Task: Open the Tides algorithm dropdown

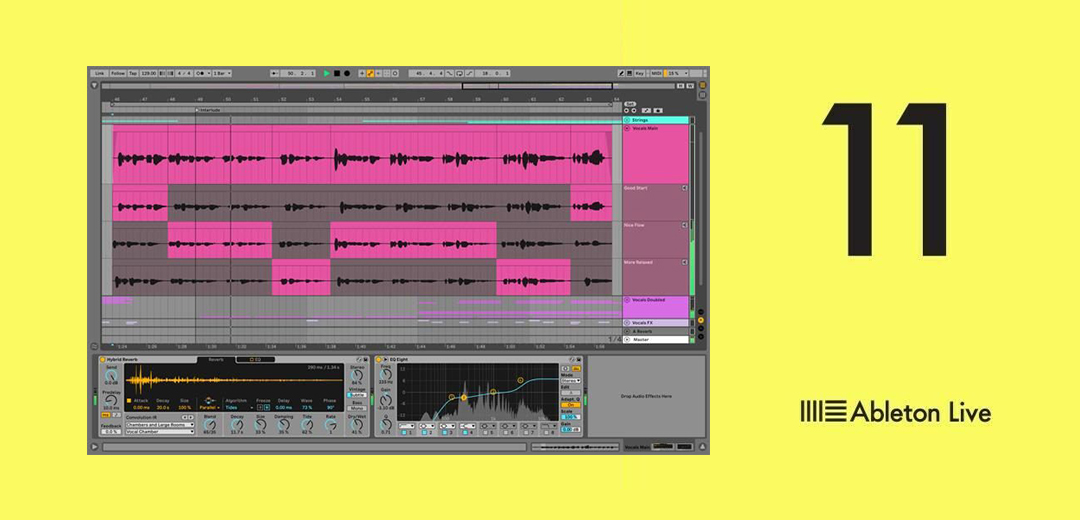Action: [239, 408]
